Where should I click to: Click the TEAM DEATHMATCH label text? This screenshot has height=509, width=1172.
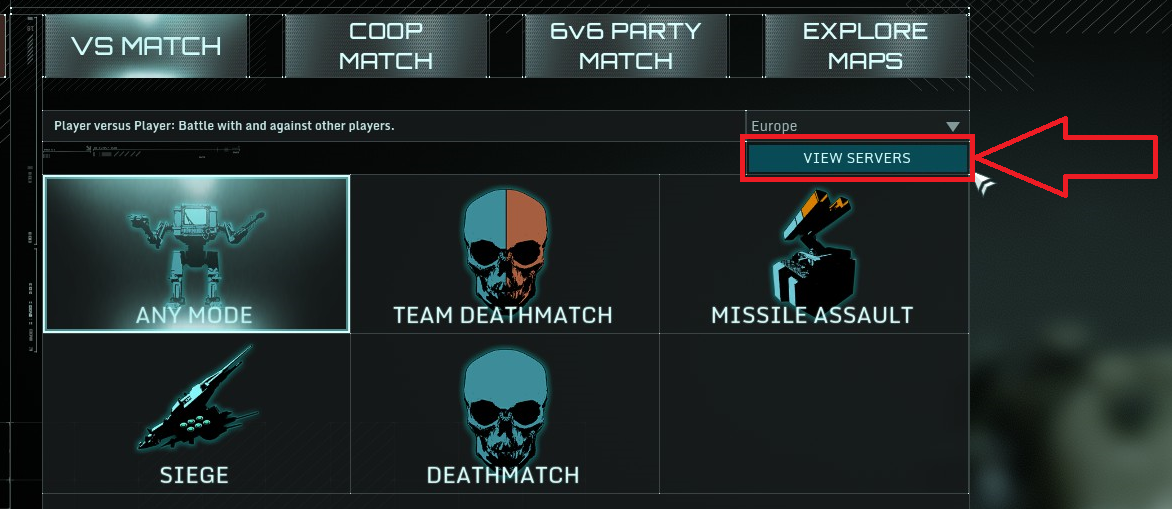[x=503, y=315]
